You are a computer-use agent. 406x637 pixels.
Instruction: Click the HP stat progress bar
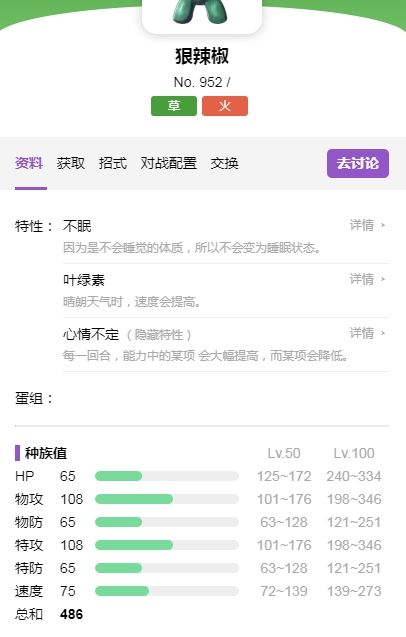(167, 476)
